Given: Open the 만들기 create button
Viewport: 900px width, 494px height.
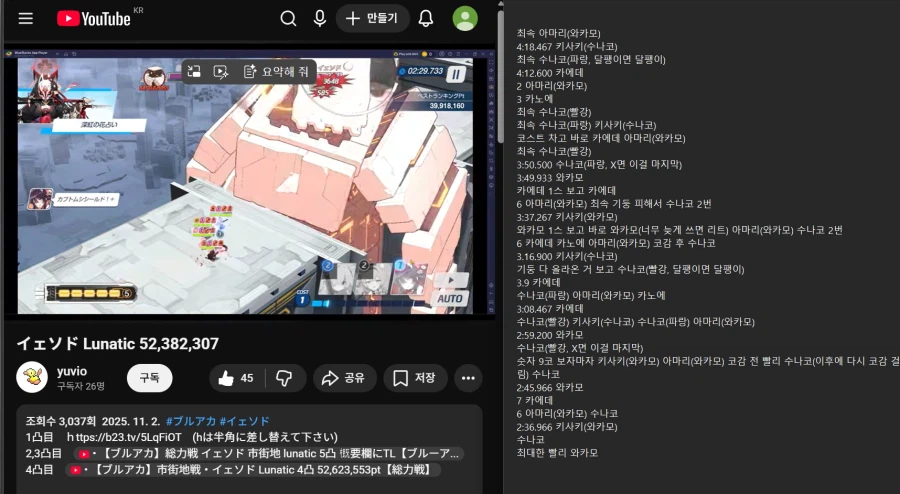Looking at the screenshot, I should 373,18.
